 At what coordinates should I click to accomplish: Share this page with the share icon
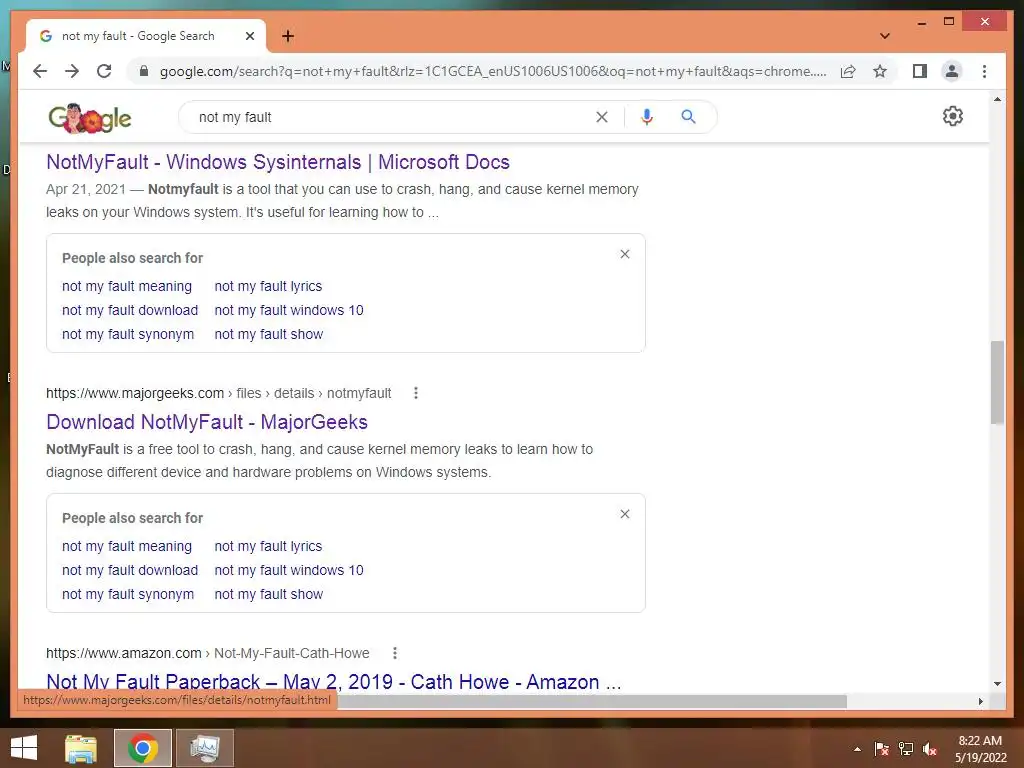848,71
